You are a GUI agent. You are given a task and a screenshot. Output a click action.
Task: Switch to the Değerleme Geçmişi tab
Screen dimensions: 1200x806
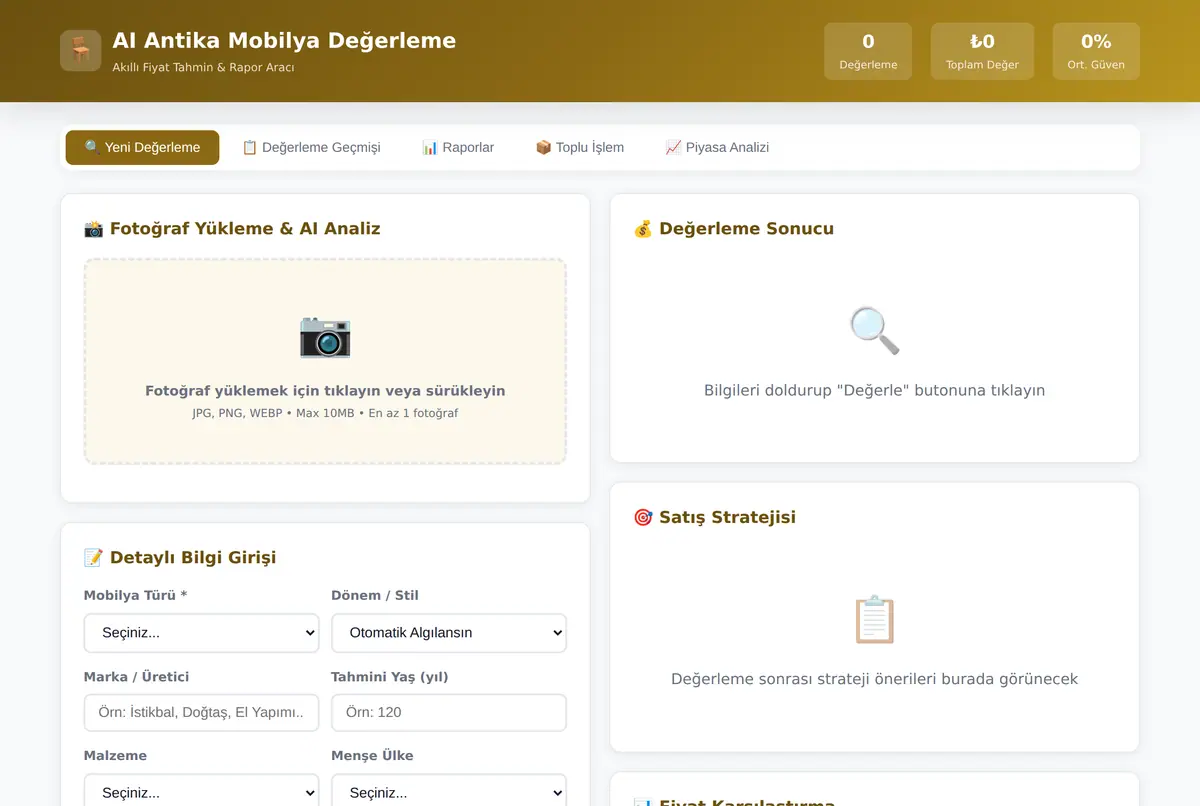tap(311, 147)
